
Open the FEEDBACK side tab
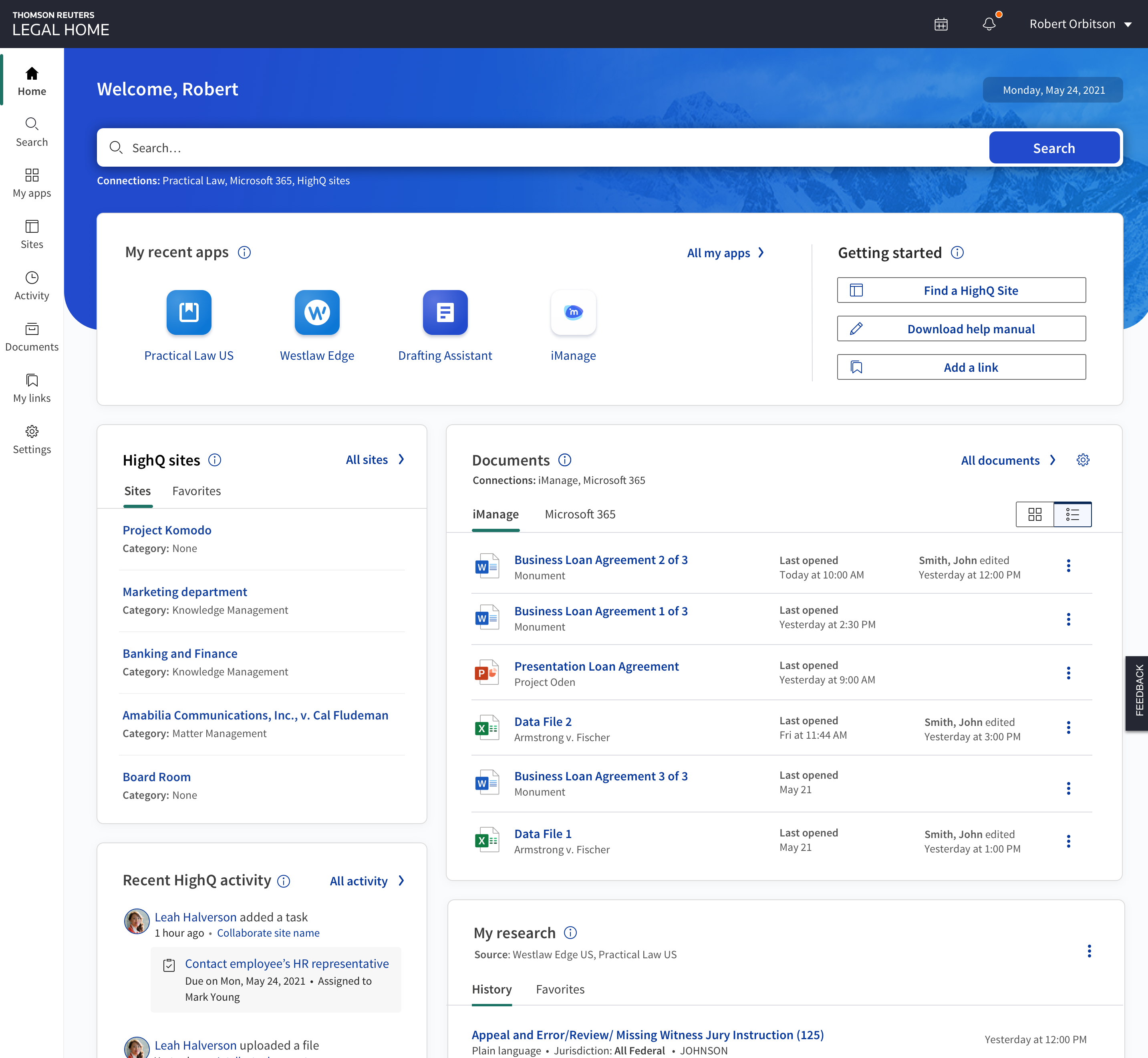1137,693
